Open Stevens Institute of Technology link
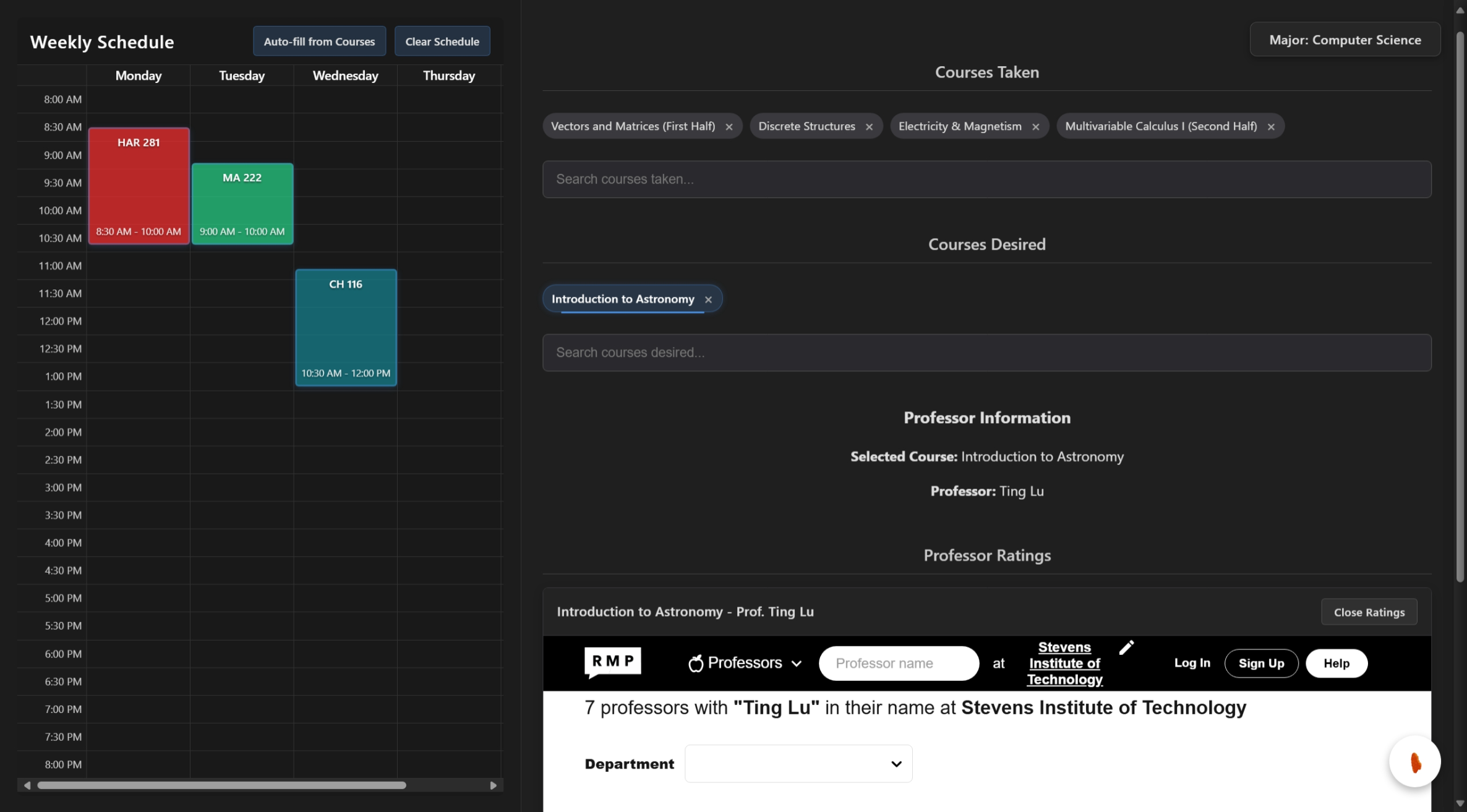1467x812 pixels. point(1064,663)
